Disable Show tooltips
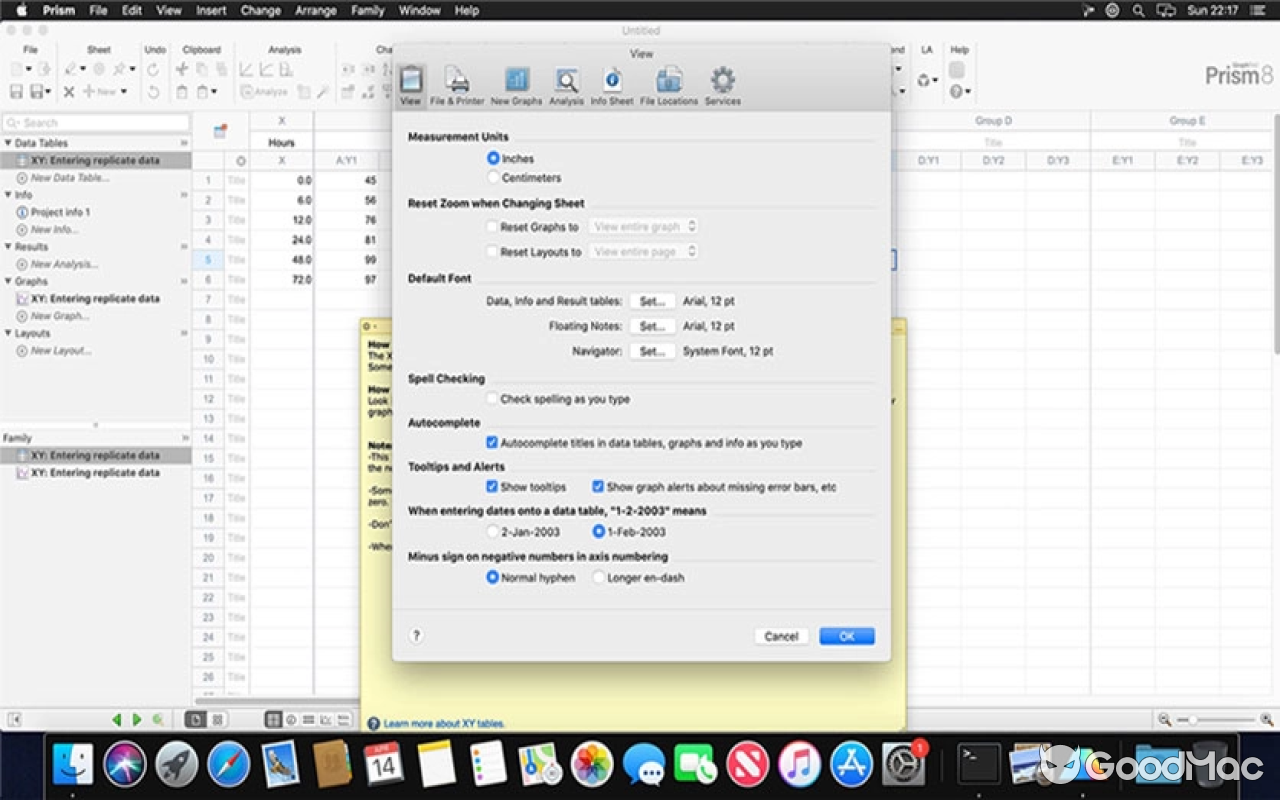 tap(492, 487)
